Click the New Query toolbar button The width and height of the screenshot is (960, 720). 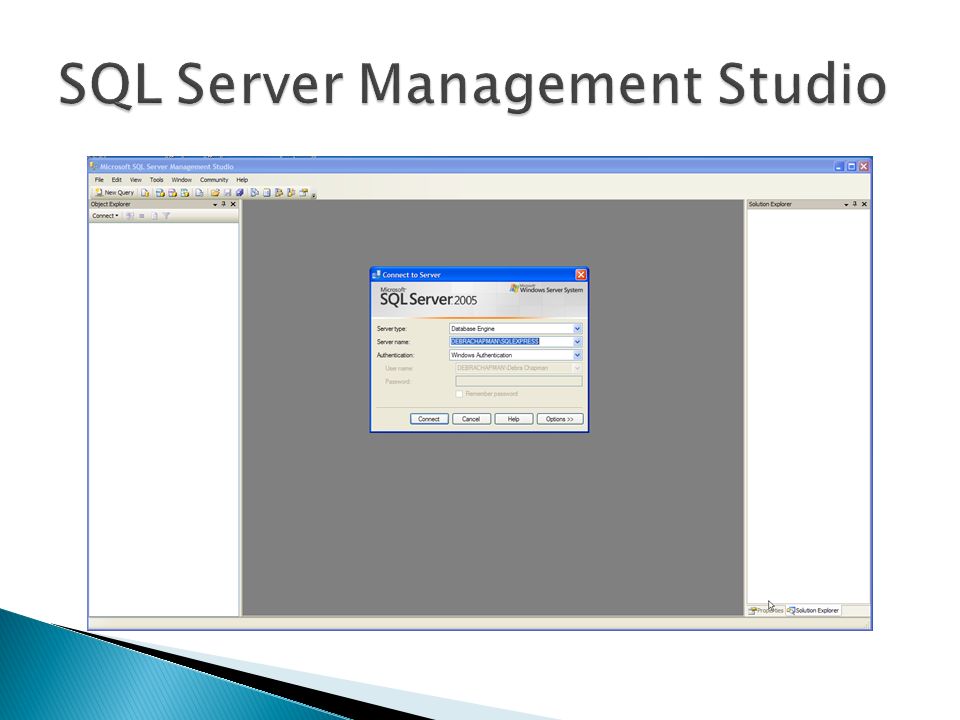coord(114,192)
